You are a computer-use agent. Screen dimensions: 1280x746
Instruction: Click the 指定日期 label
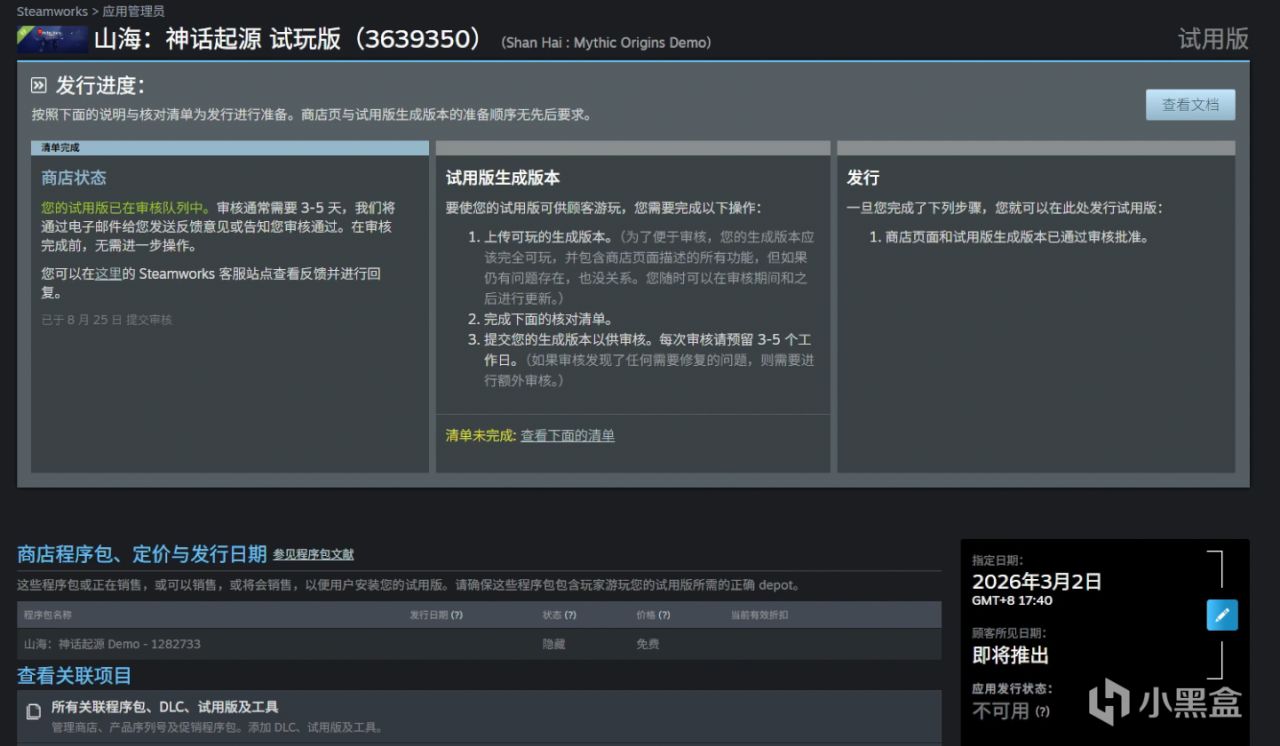tap(998, 561)
